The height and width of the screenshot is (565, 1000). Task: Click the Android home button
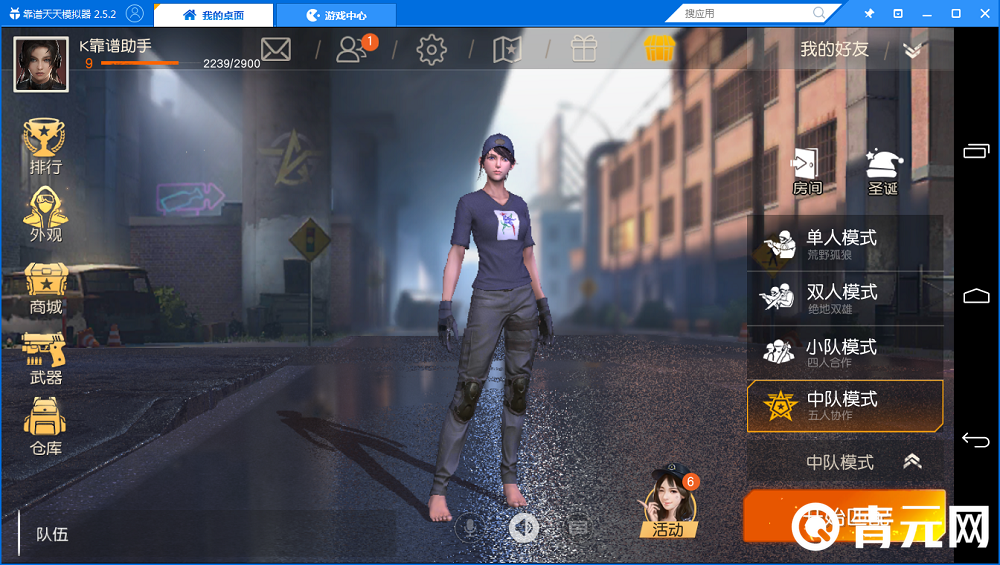click(x=976, y=295)
